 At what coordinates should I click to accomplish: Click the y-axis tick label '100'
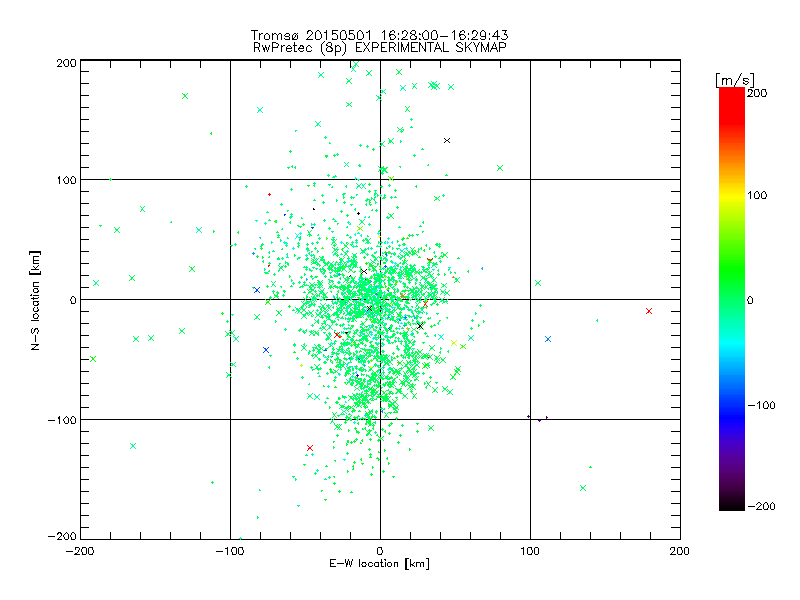click(66, 180)
